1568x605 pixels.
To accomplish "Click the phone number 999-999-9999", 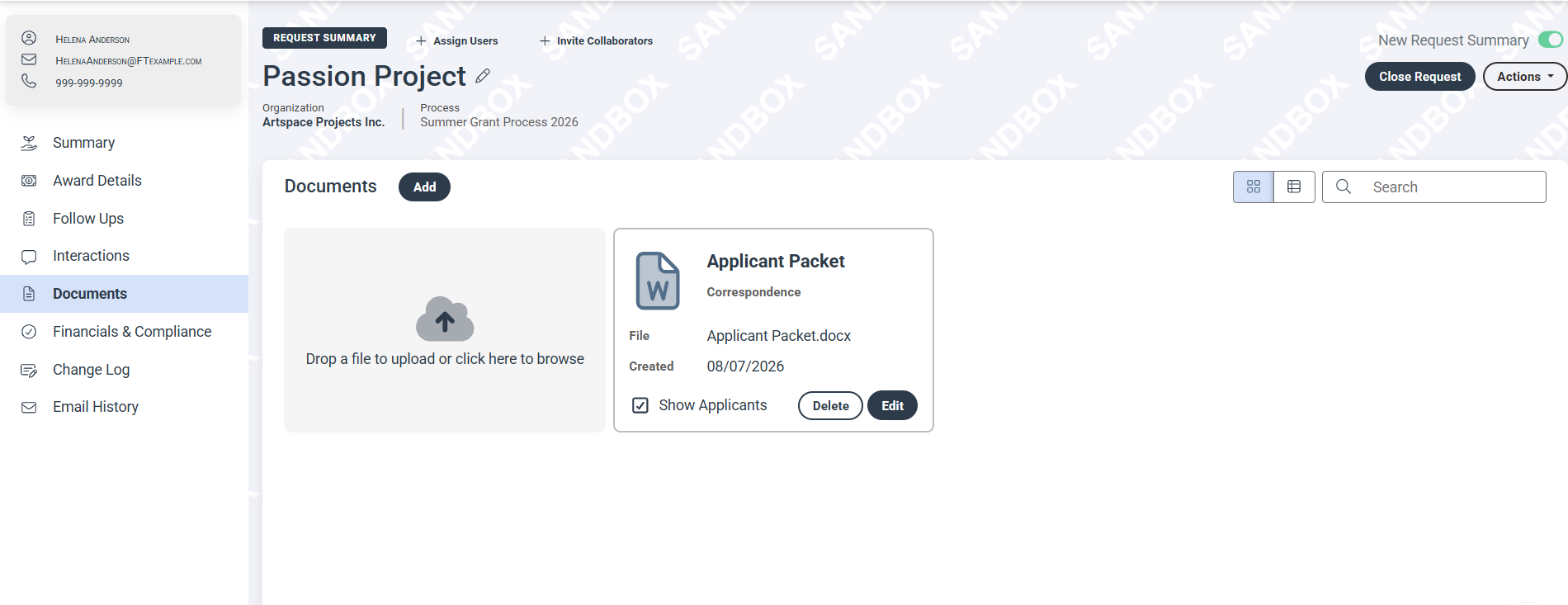I will pyautogui.click(x=89, y=83).
